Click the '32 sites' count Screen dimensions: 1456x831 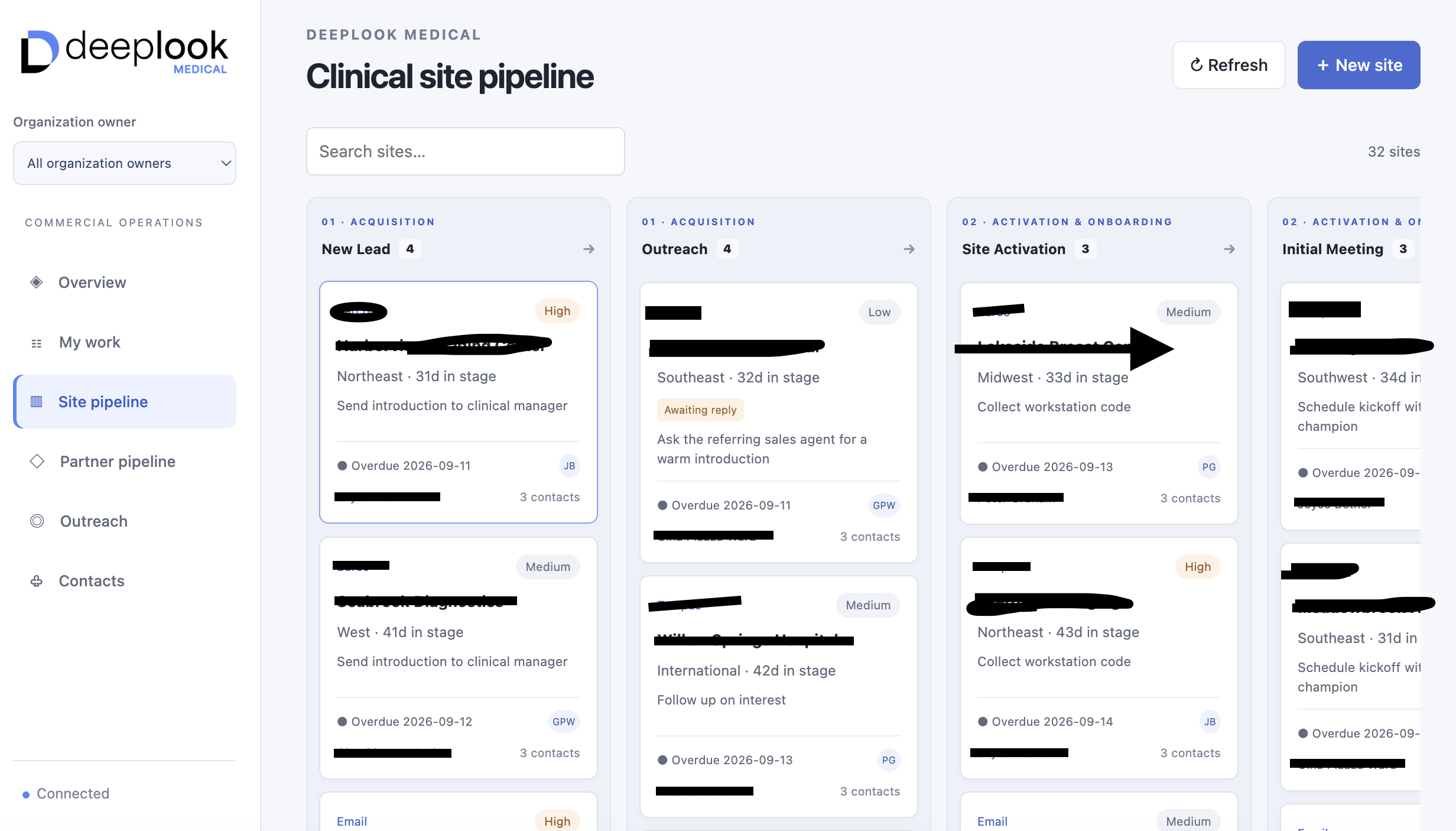pyautogui.click(x=1393, y=152)
